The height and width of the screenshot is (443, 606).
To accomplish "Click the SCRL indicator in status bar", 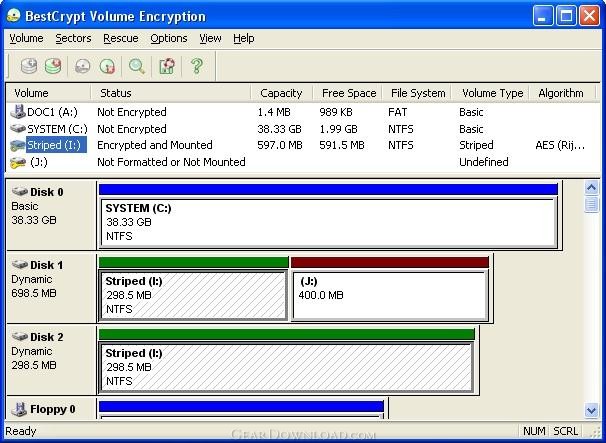I will click(x=566, y=431).
